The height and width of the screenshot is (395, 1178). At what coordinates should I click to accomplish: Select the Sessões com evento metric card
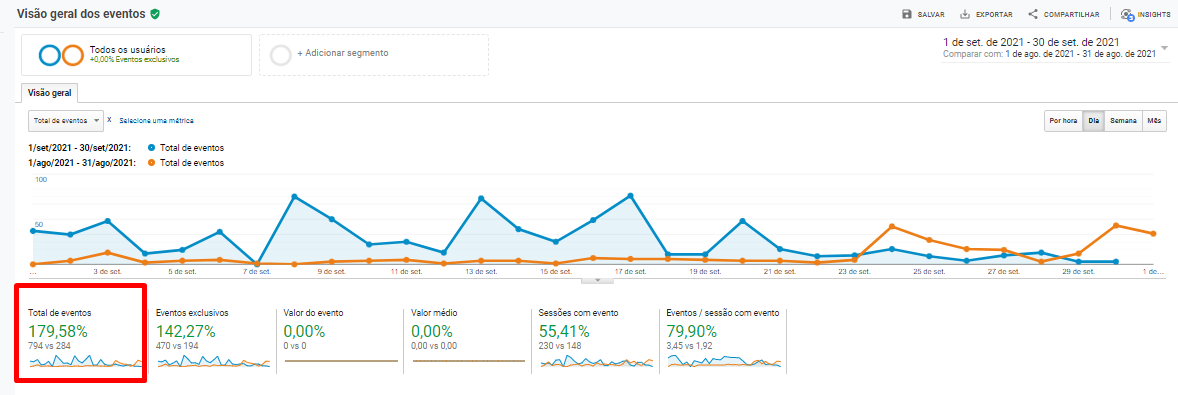pos(596,339)
